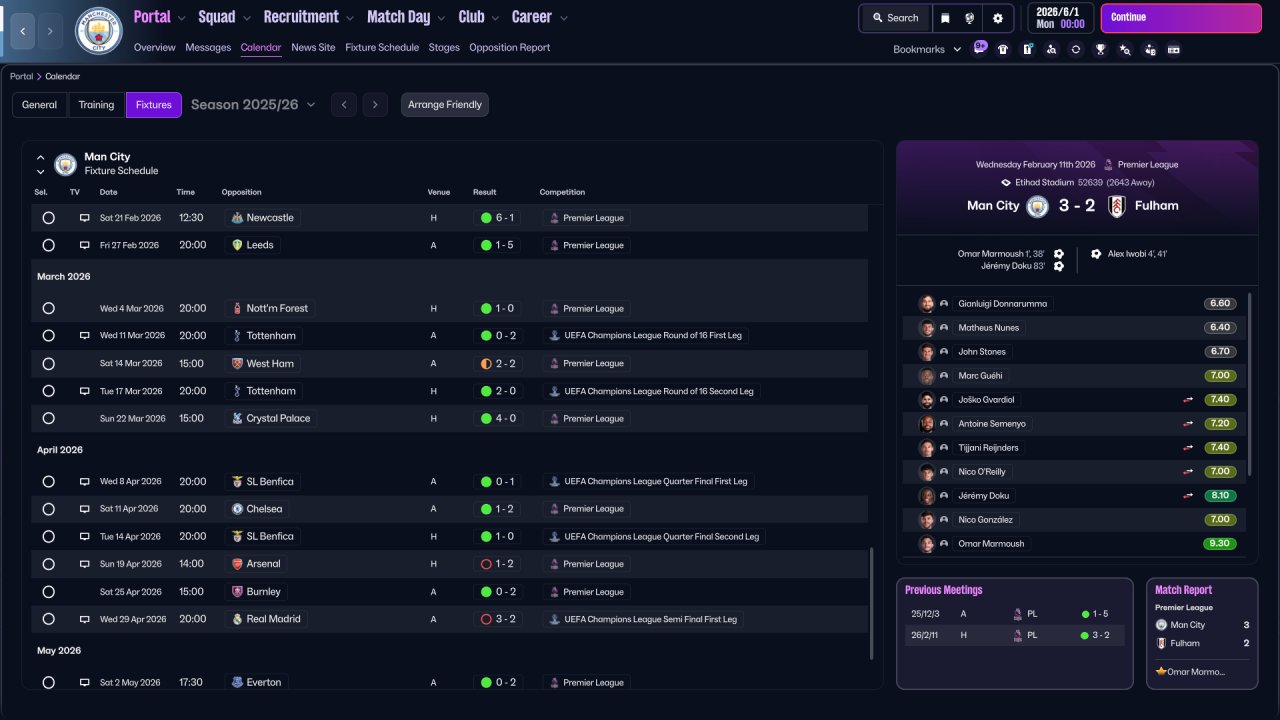Screen dimensions: 1280x720
Task: Open the circular arrows refresh shortcut icon
Action: [1076, 49]
